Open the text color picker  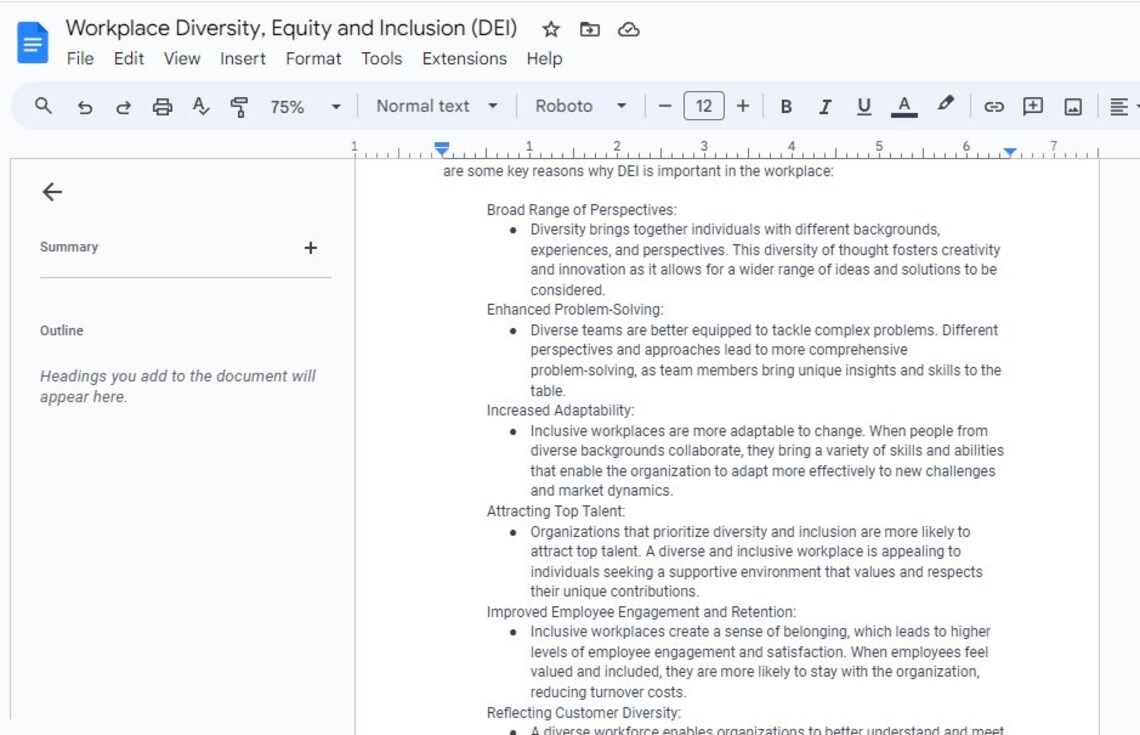pos(903,106)
